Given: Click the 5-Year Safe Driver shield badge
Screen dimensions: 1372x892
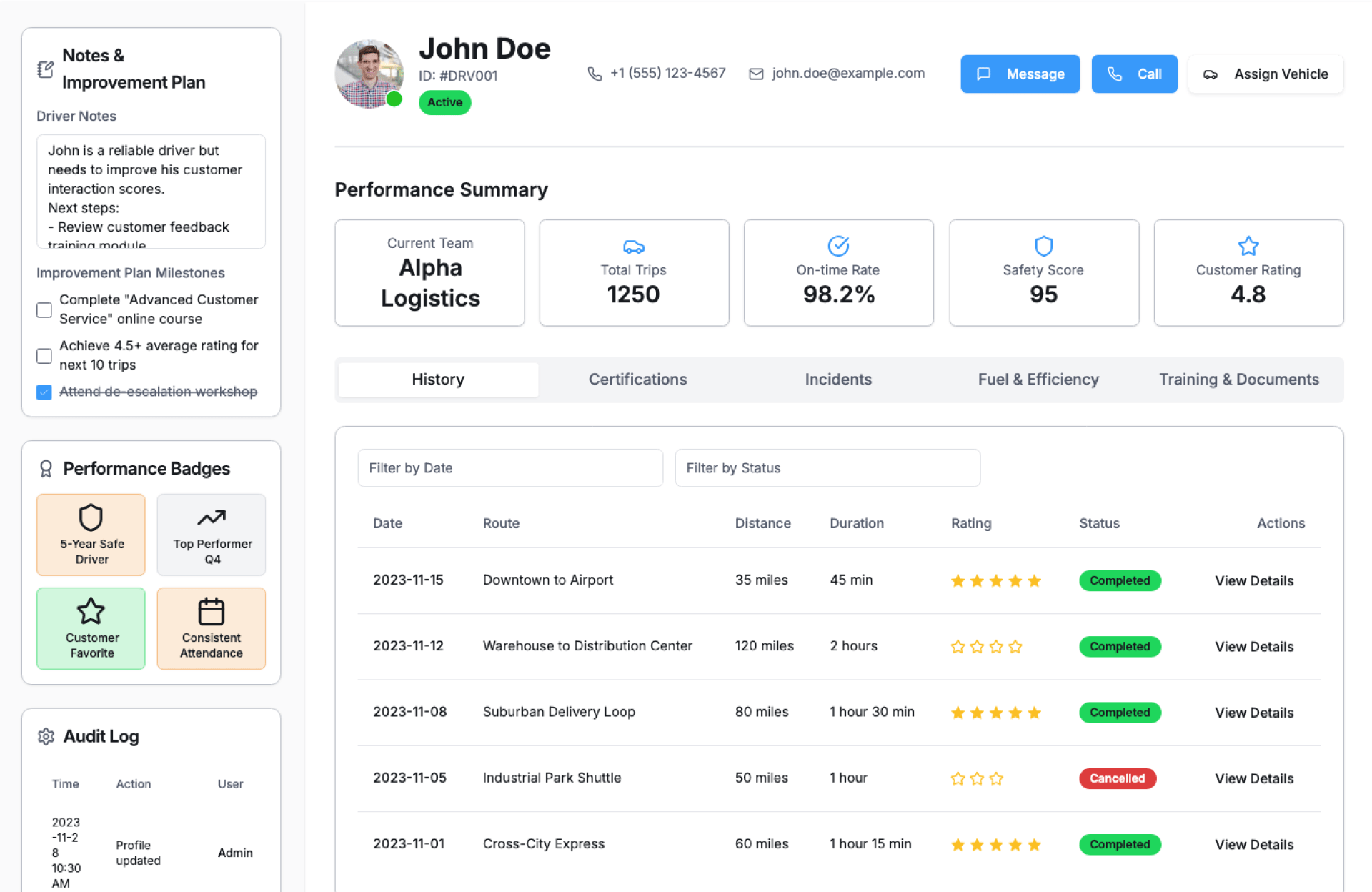Looking at the screenshot, I should [91, 534].
